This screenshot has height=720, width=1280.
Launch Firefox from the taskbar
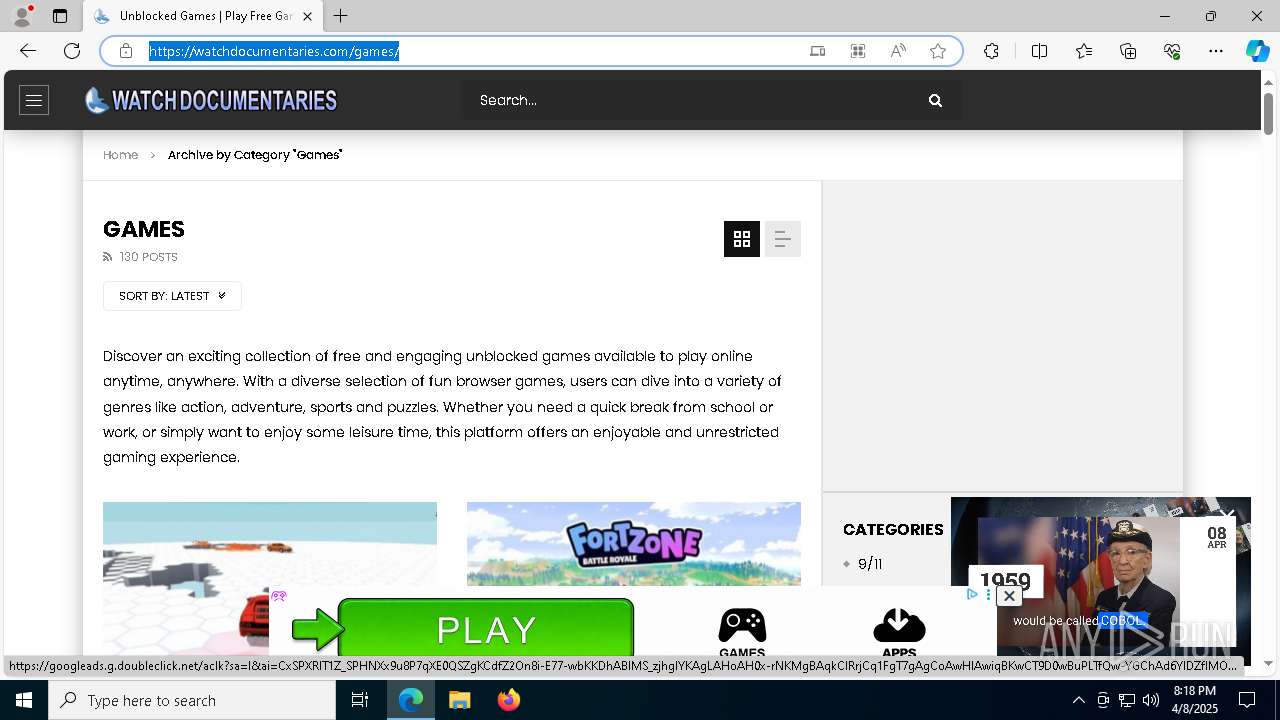509,700
